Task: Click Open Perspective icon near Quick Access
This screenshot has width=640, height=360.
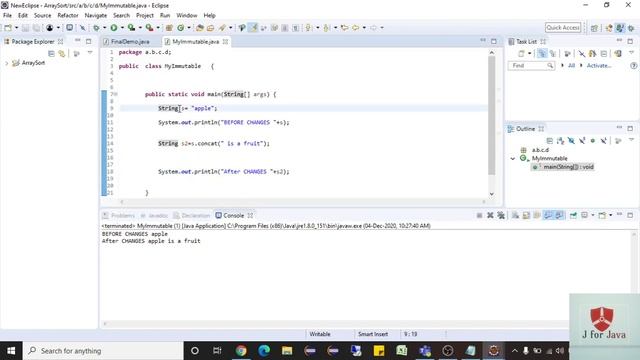Action: 594,28
